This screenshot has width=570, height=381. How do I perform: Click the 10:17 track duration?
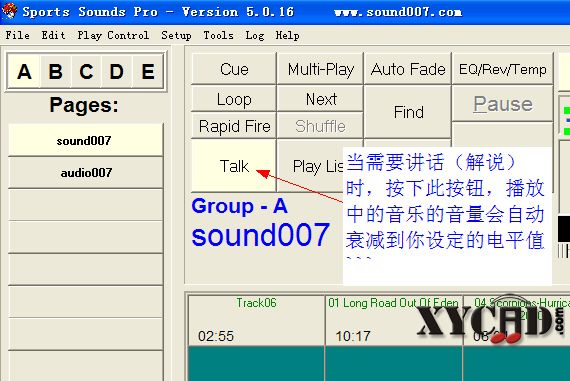(x=353, y=336)
